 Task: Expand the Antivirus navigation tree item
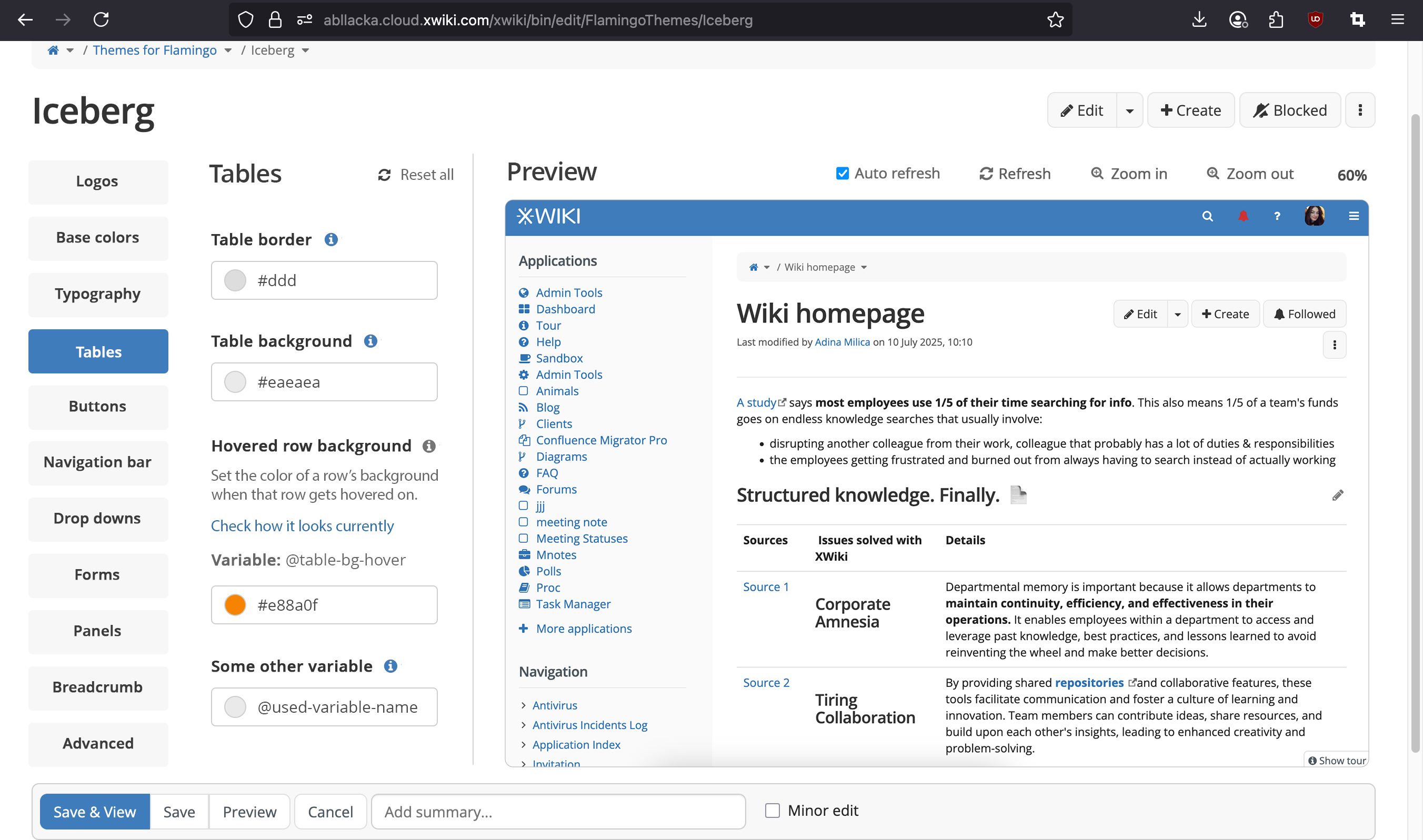523,705
